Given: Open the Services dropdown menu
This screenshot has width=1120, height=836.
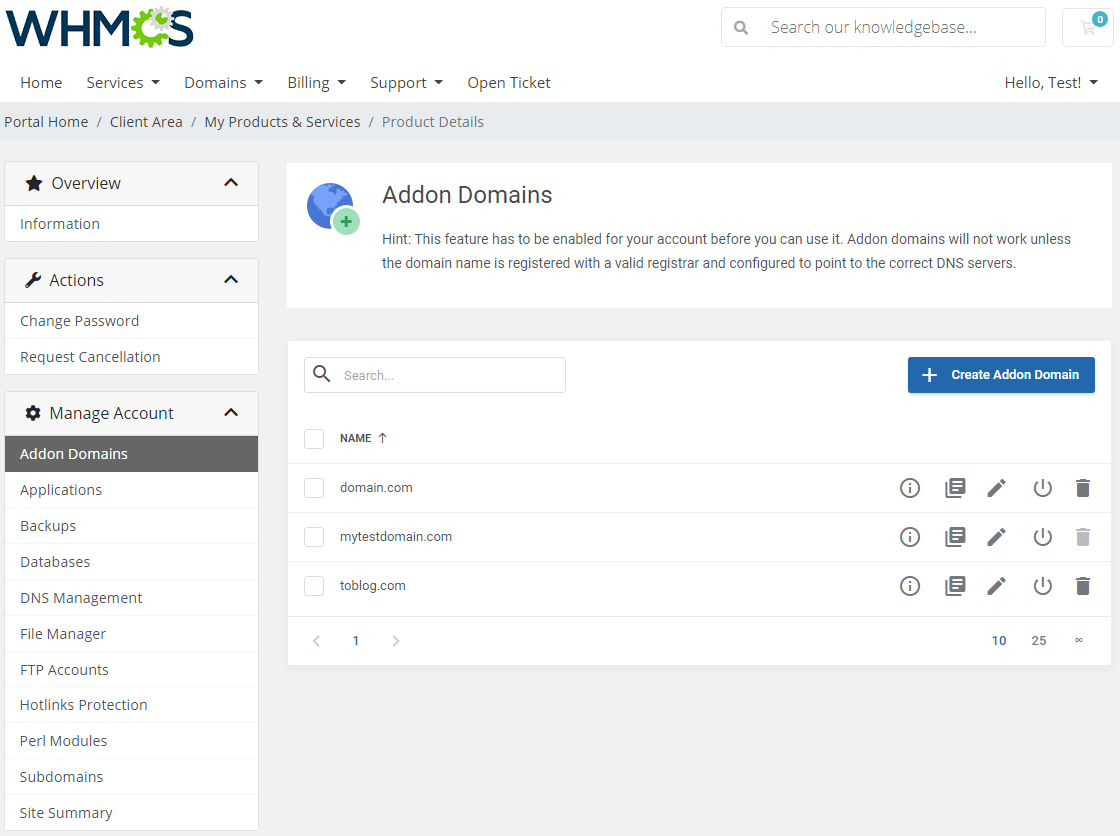Looking at the screenshot, I should click(123, 83).
